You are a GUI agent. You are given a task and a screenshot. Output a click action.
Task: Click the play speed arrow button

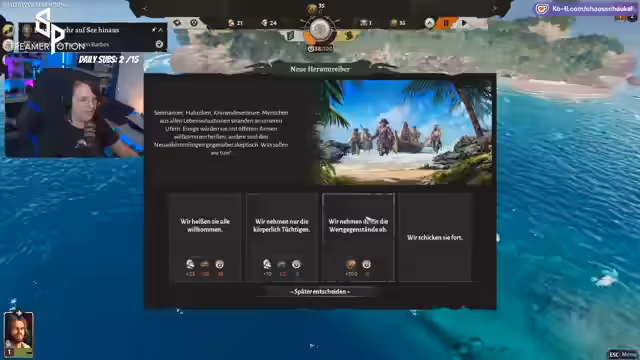[464, 23]
